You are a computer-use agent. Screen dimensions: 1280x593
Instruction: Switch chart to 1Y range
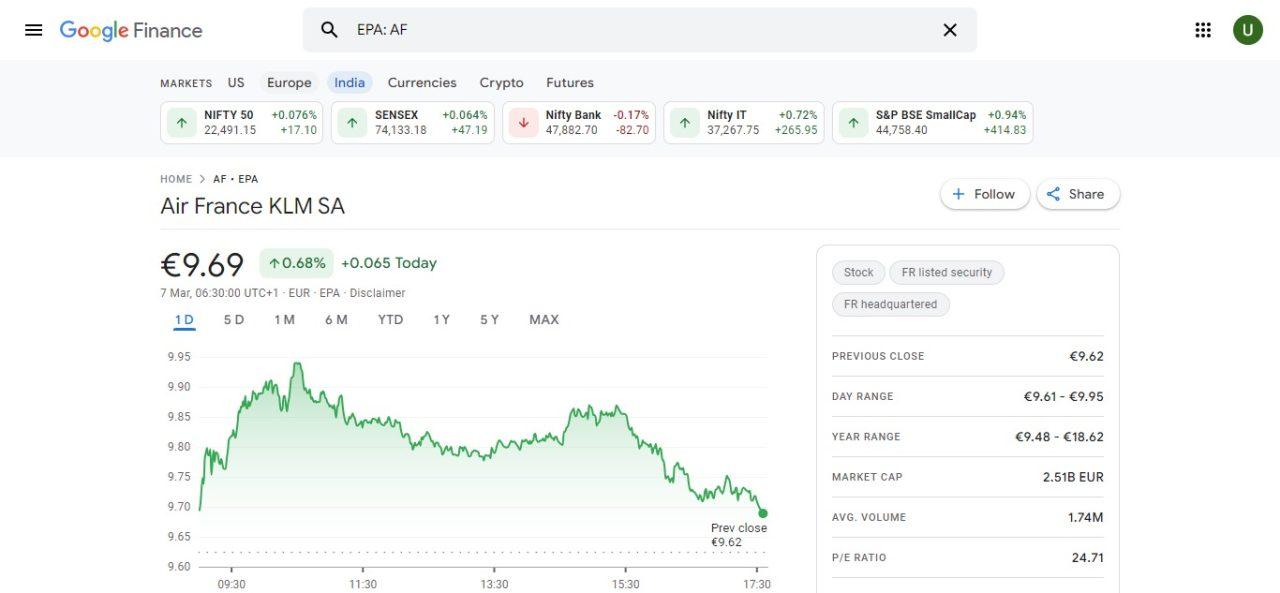click(x=441, y=320)
